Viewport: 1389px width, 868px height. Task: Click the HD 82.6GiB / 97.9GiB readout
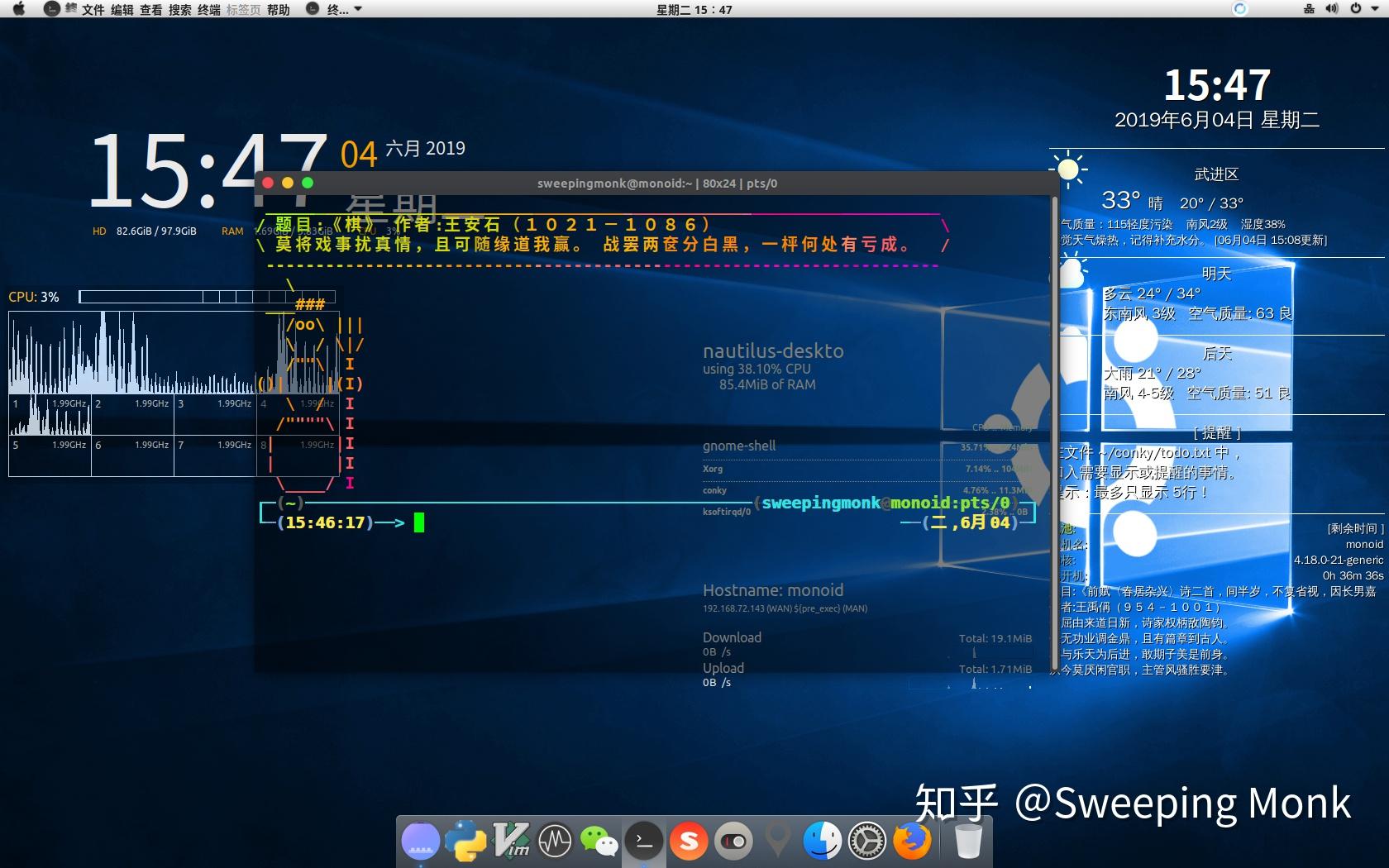(x=145, y=231)
